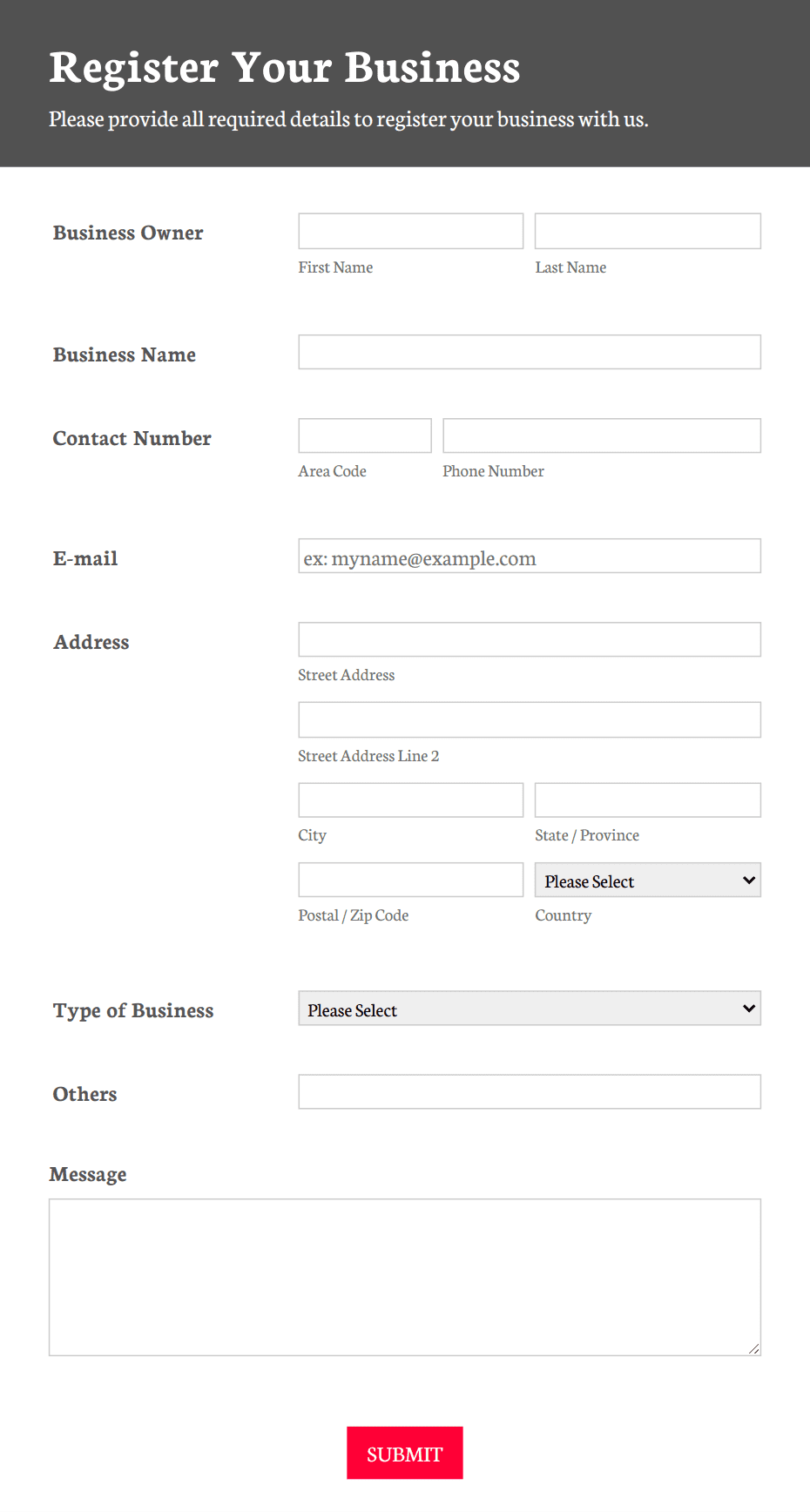Click the Street Address Line 2 input
This screenshot has width=810, height=1512.
[529, 719]
